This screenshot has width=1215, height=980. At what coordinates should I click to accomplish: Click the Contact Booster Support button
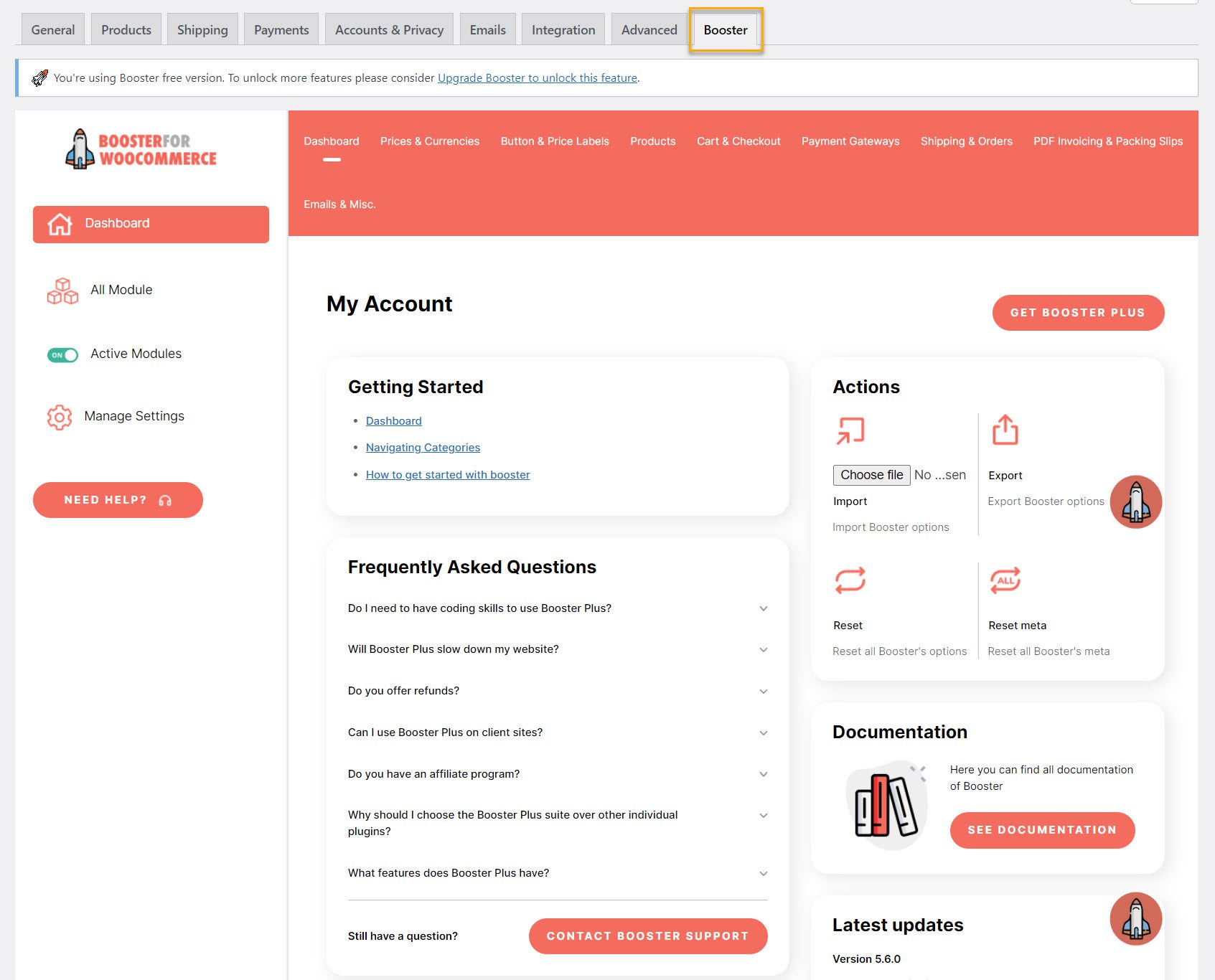647,936
